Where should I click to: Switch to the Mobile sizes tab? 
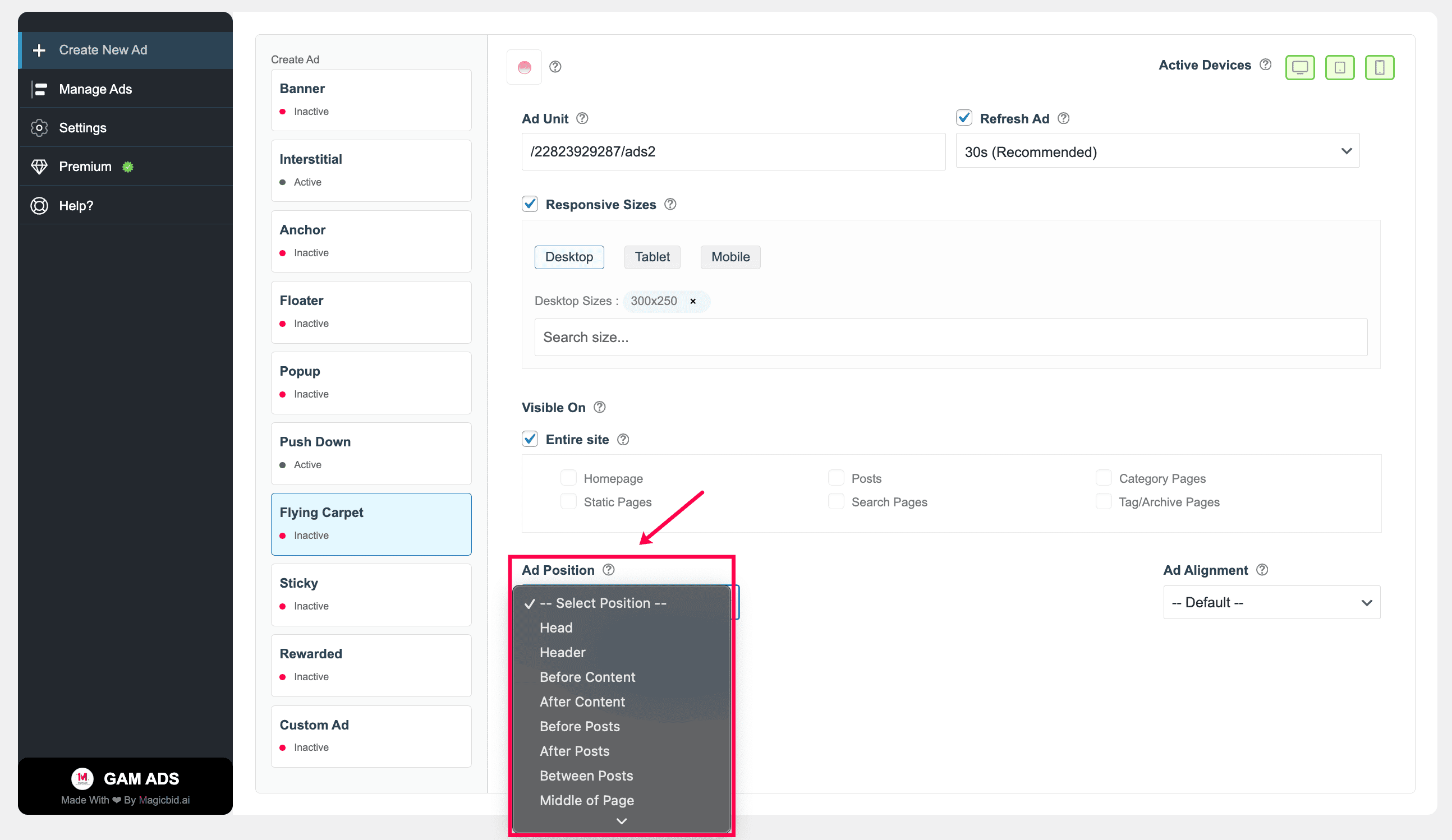pos(730,257)
